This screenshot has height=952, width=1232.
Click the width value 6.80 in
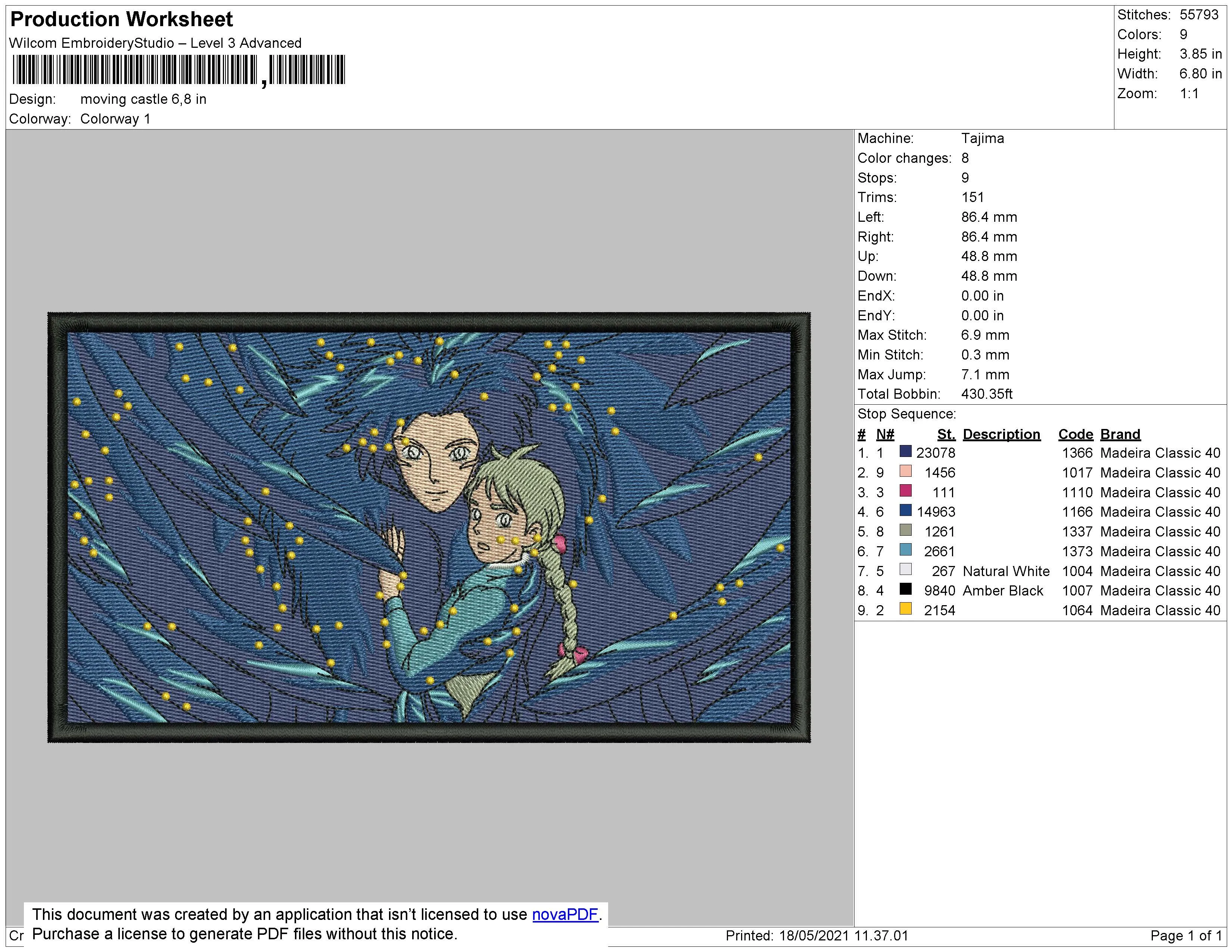pos(1200,74)
